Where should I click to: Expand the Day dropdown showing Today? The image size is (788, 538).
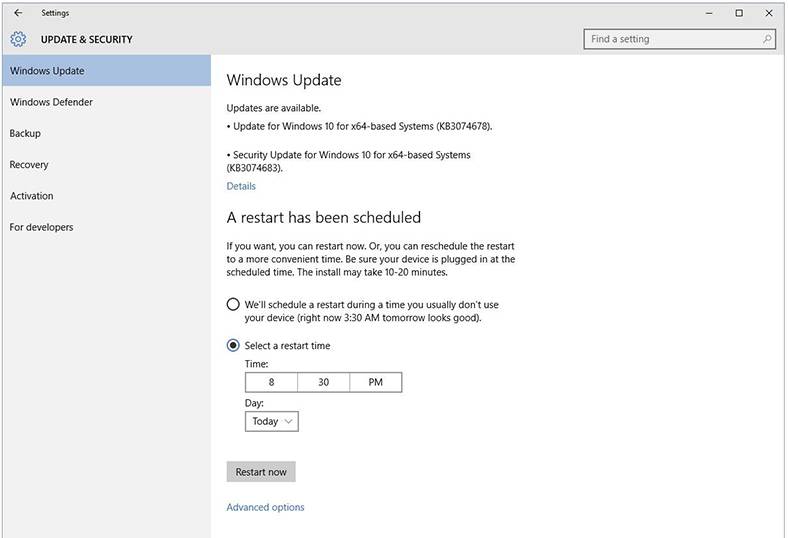(271, 421)
